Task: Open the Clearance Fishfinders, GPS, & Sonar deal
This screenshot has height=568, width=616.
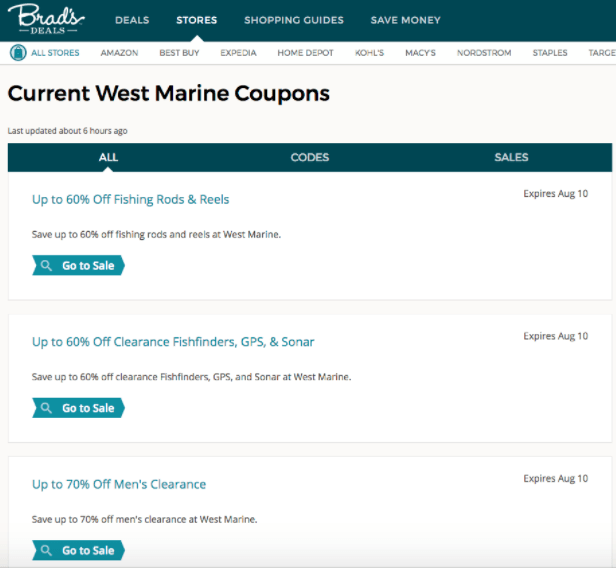Action: click(173, 342)
